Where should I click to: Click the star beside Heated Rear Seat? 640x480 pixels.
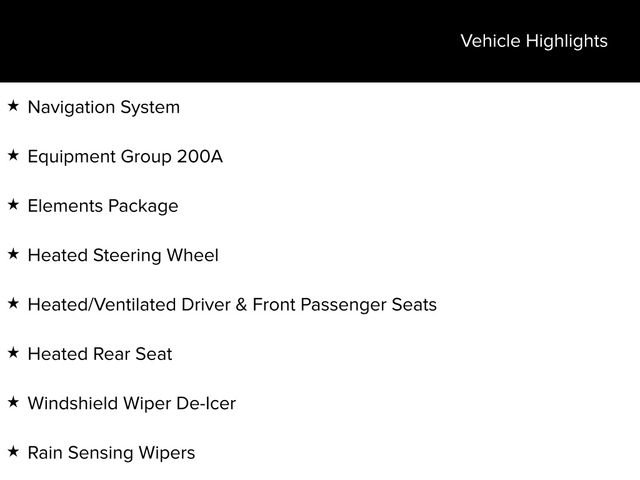pyautogui.click(x=13, y=353)
